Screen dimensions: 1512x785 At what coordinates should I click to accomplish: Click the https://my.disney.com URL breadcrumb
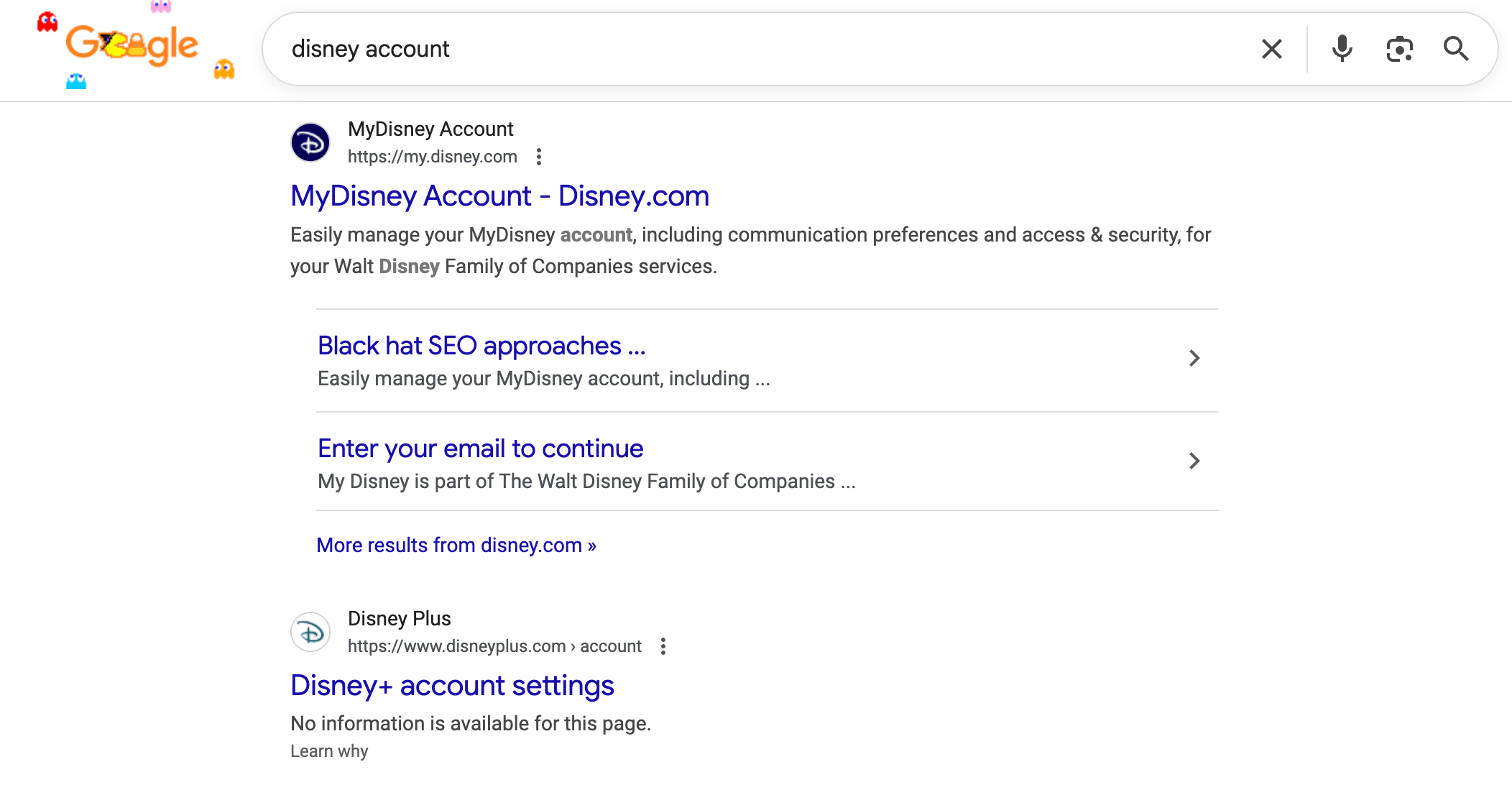(432, 156)
